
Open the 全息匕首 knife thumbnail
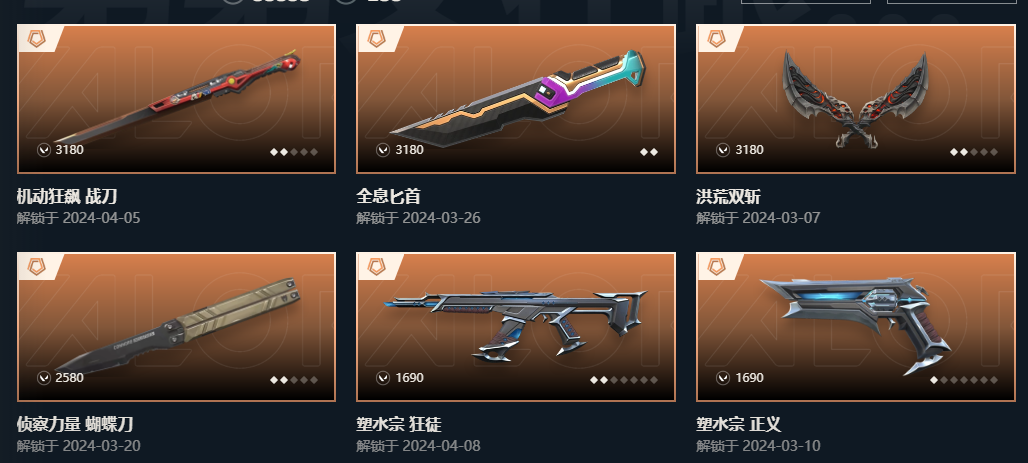click(x=516, y=99)
